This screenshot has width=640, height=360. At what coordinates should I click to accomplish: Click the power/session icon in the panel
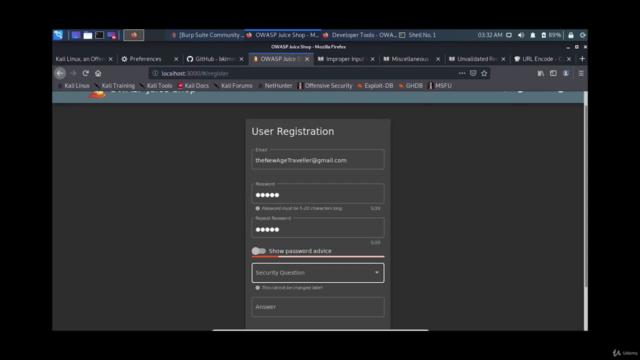pyautogui.click(x=582, y=35)
